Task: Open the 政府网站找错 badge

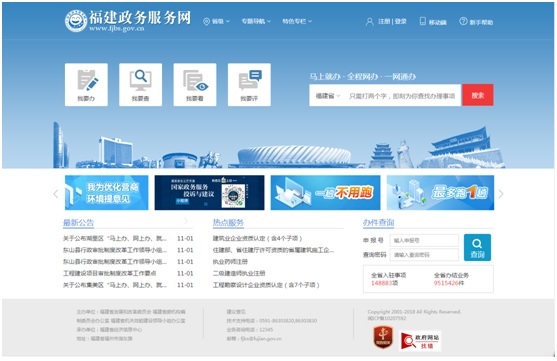Action: pyautogui.click(x=420, y=341)
